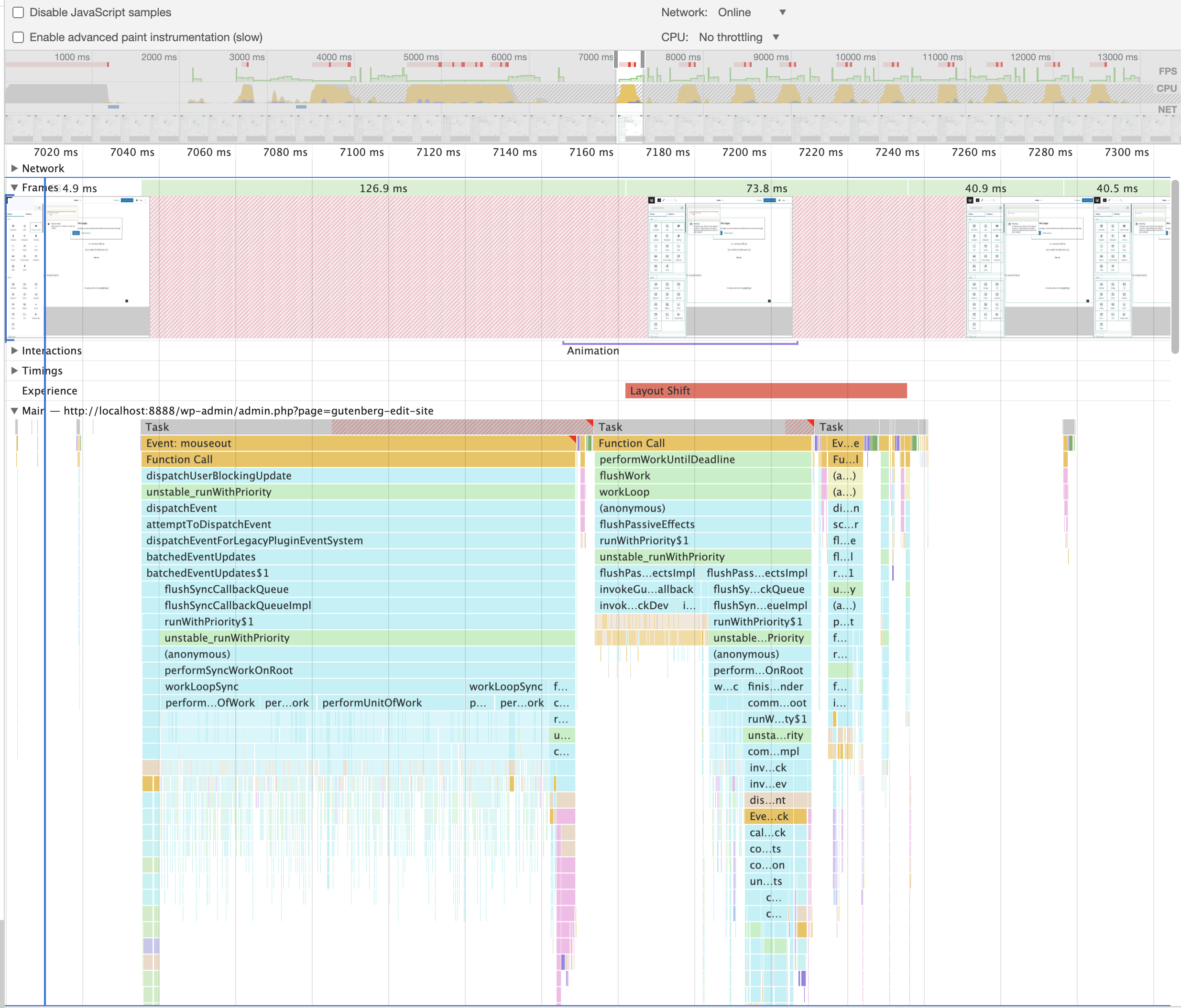Select the 73.8 ms frame
This screenshot has height=1008, width=1181.
pyautogui.click(x=766, y=189)
